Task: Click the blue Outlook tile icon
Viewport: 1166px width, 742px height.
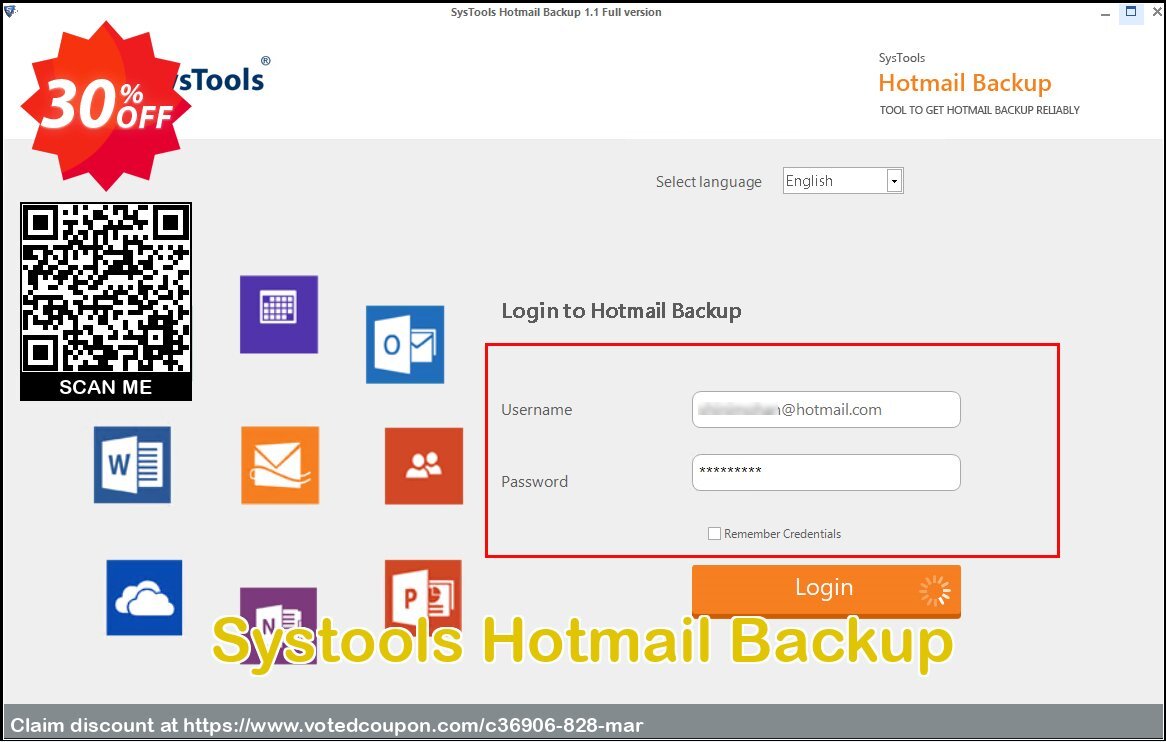Action: click(405, 344)
